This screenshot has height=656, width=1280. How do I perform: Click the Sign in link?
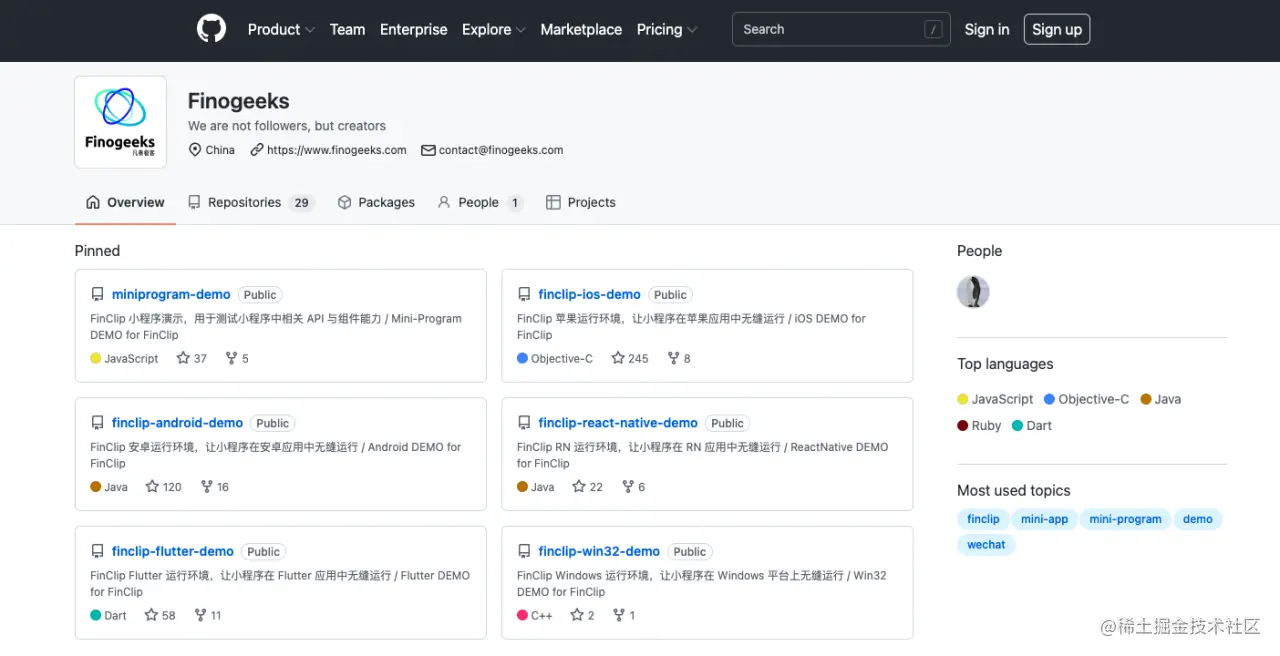[987, 30]
